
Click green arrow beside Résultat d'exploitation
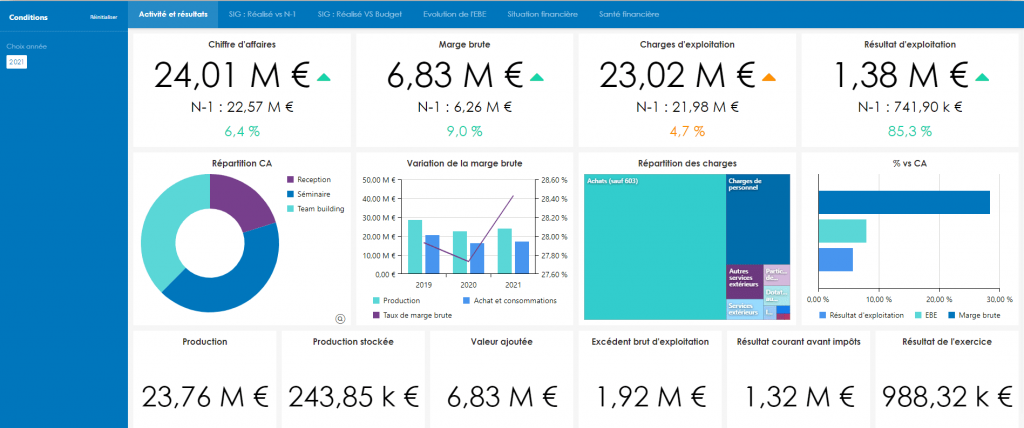click(982, 77)
